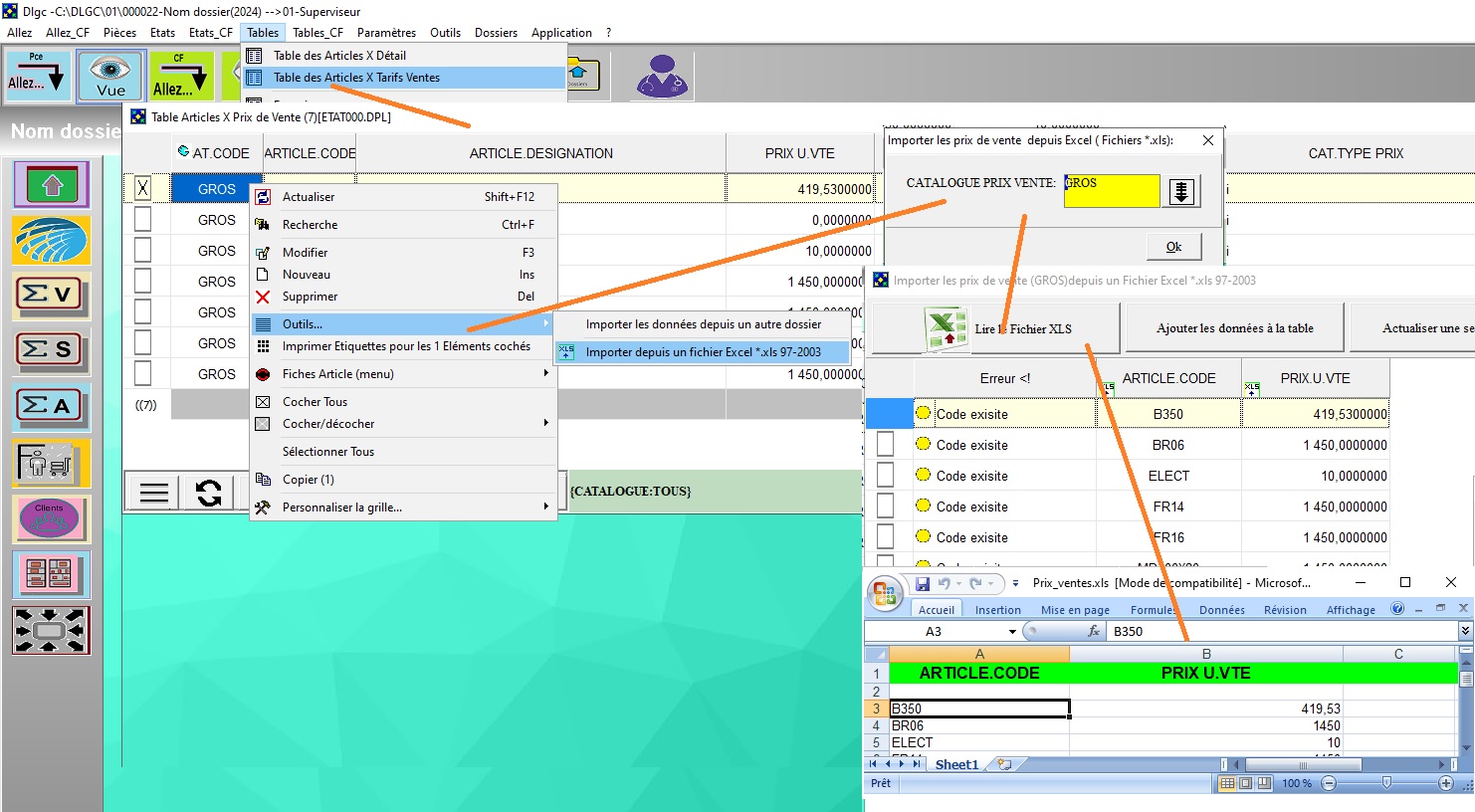The width and height of the screenshot is (1475, 812).
Task: Select Excel Page Layout view status icon
Action: [1245, 783]
